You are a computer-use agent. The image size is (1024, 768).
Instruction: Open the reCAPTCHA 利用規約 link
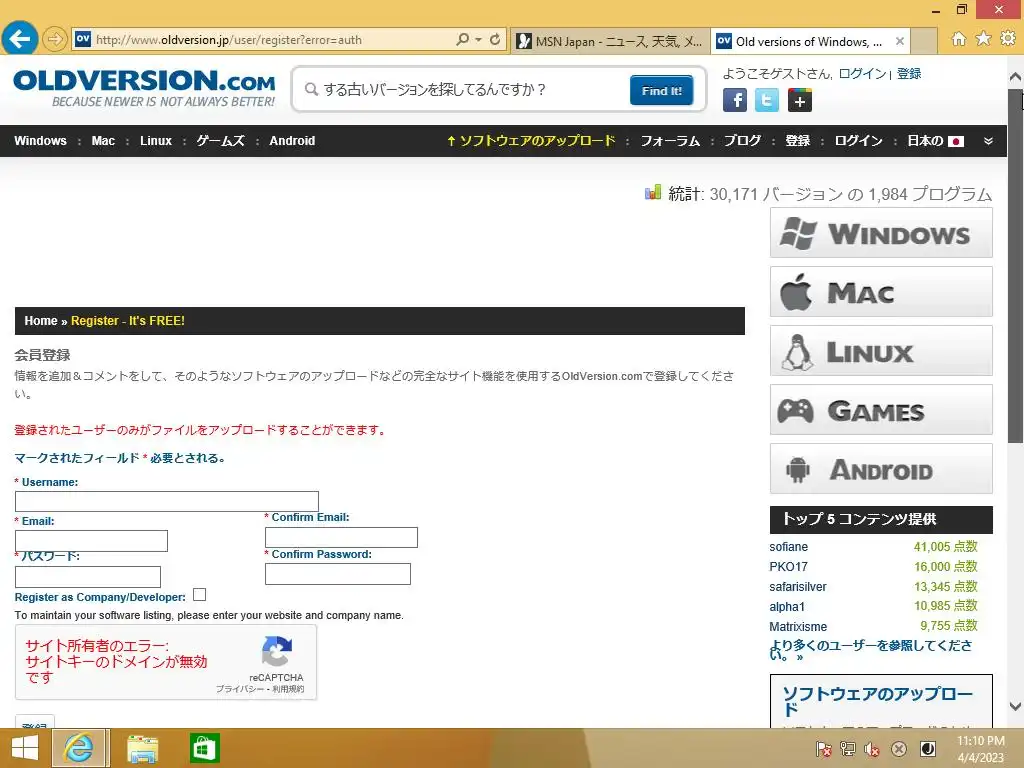coord(288,689)
